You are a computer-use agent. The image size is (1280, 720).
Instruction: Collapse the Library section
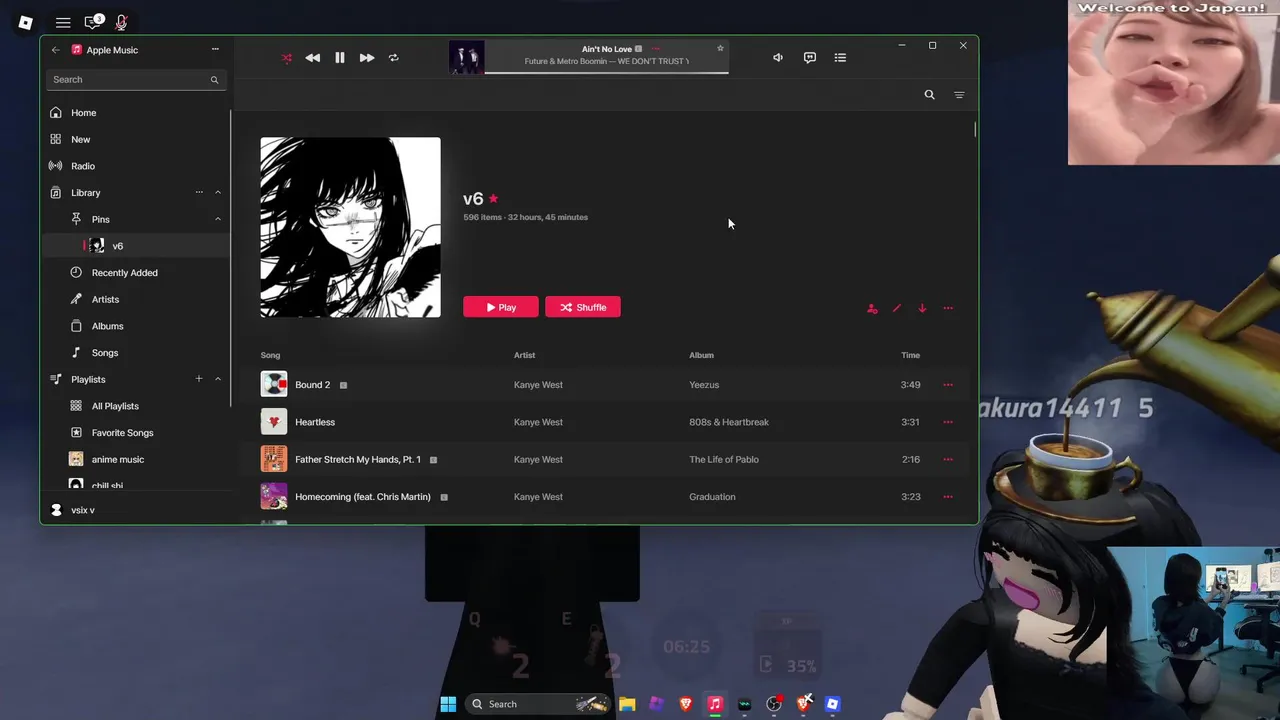218,192
